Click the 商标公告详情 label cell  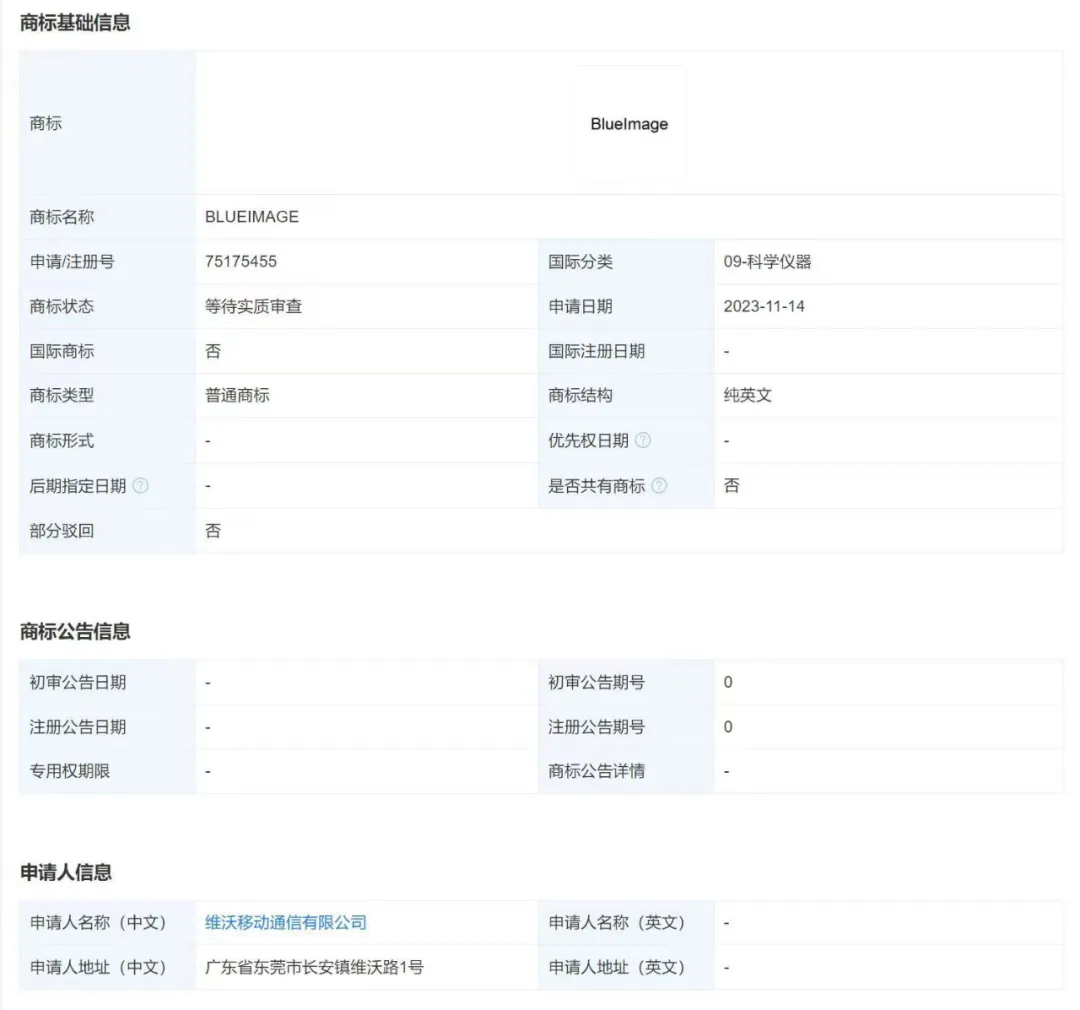click(x=626, y=772)
